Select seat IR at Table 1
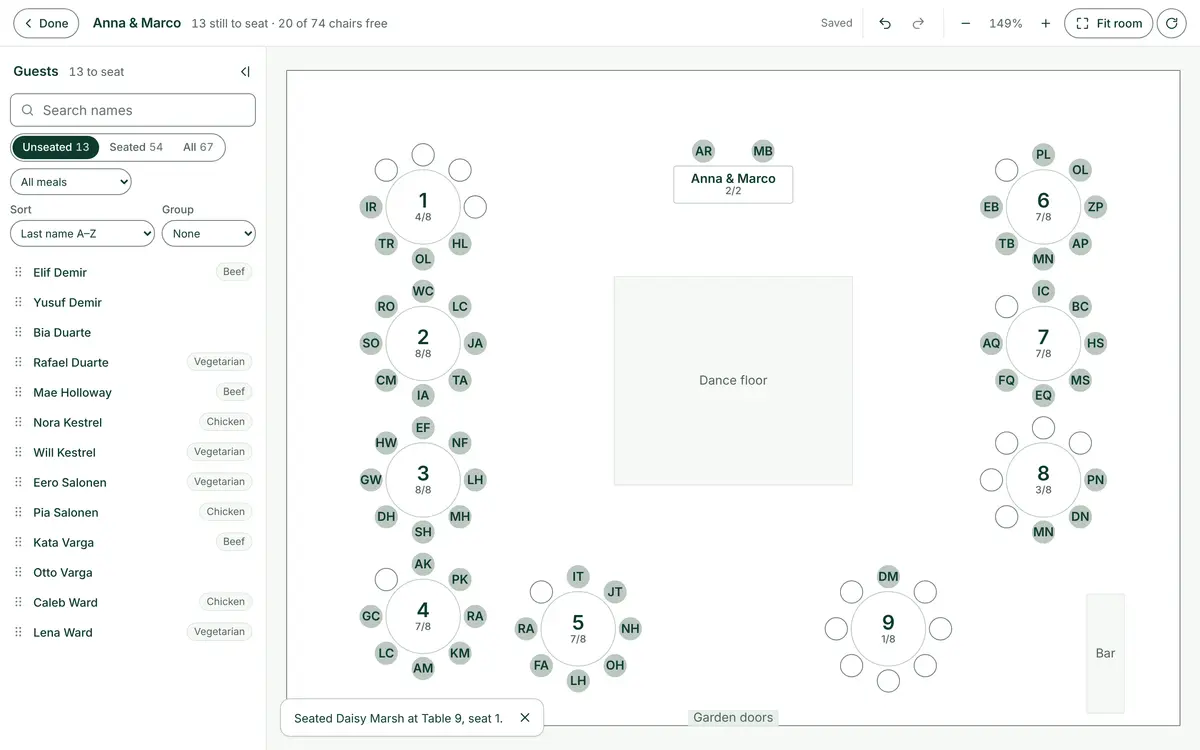 pos(371,207)
